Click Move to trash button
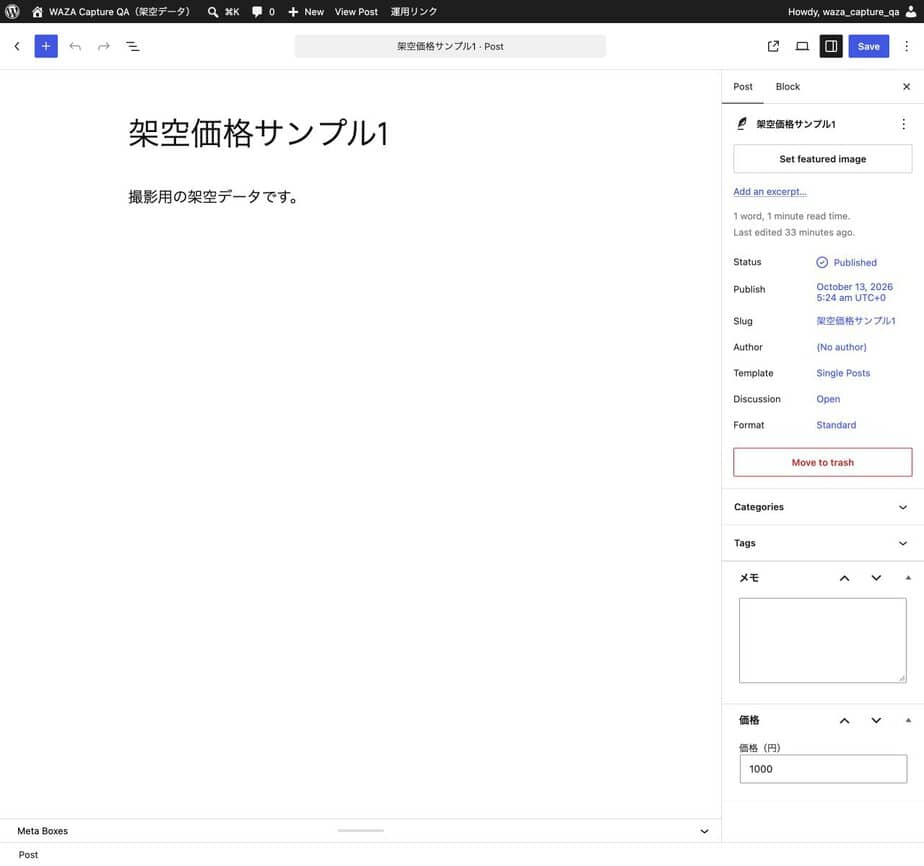This screenshot has height=866, width=924. (823, 462)
